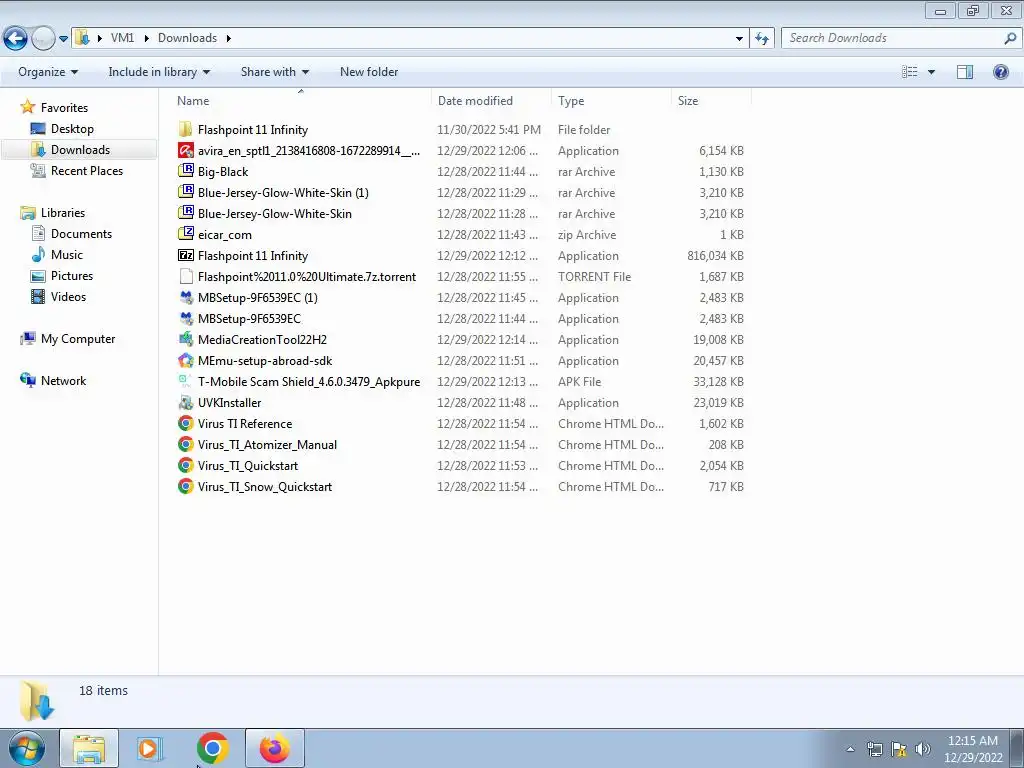Open Firefox from the taskbar

[275, 748]
